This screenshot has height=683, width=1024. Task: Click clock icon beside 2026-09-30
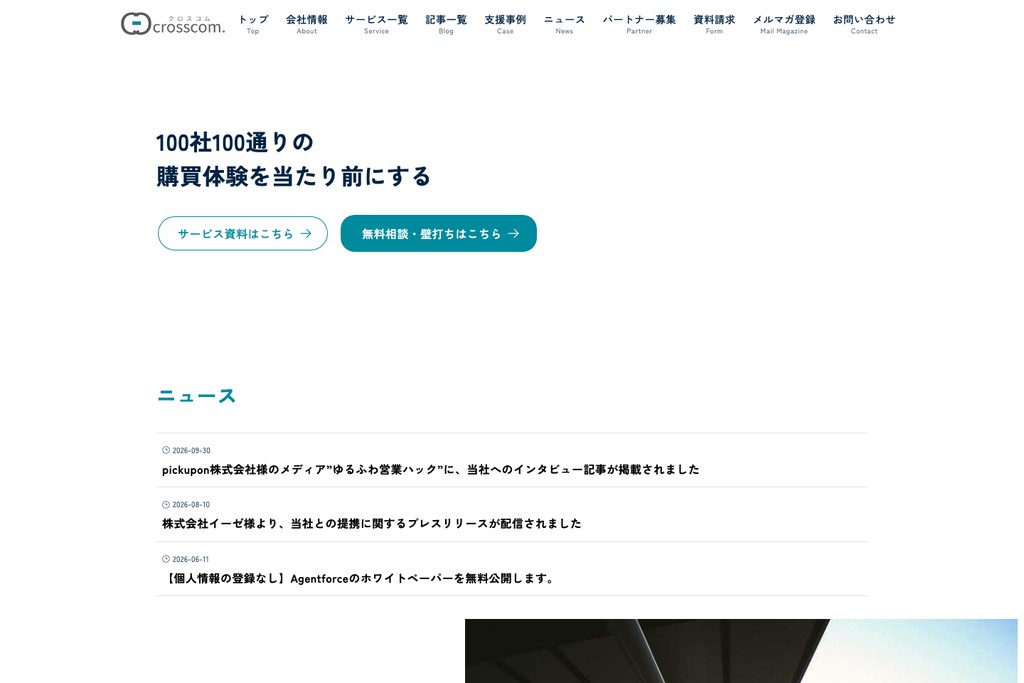(166, 450)
